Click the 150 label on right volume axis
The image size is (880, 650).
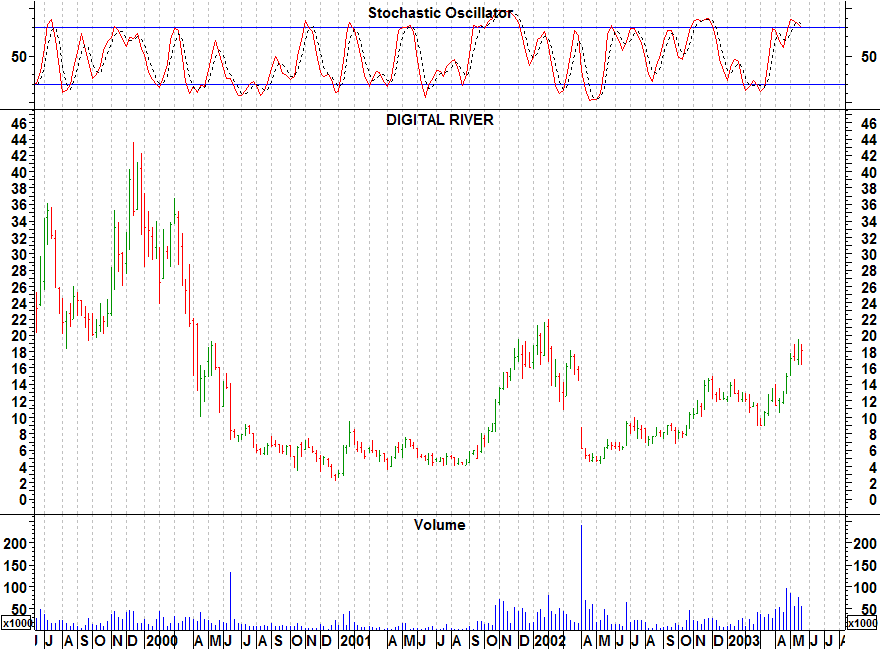click(865, 566)
